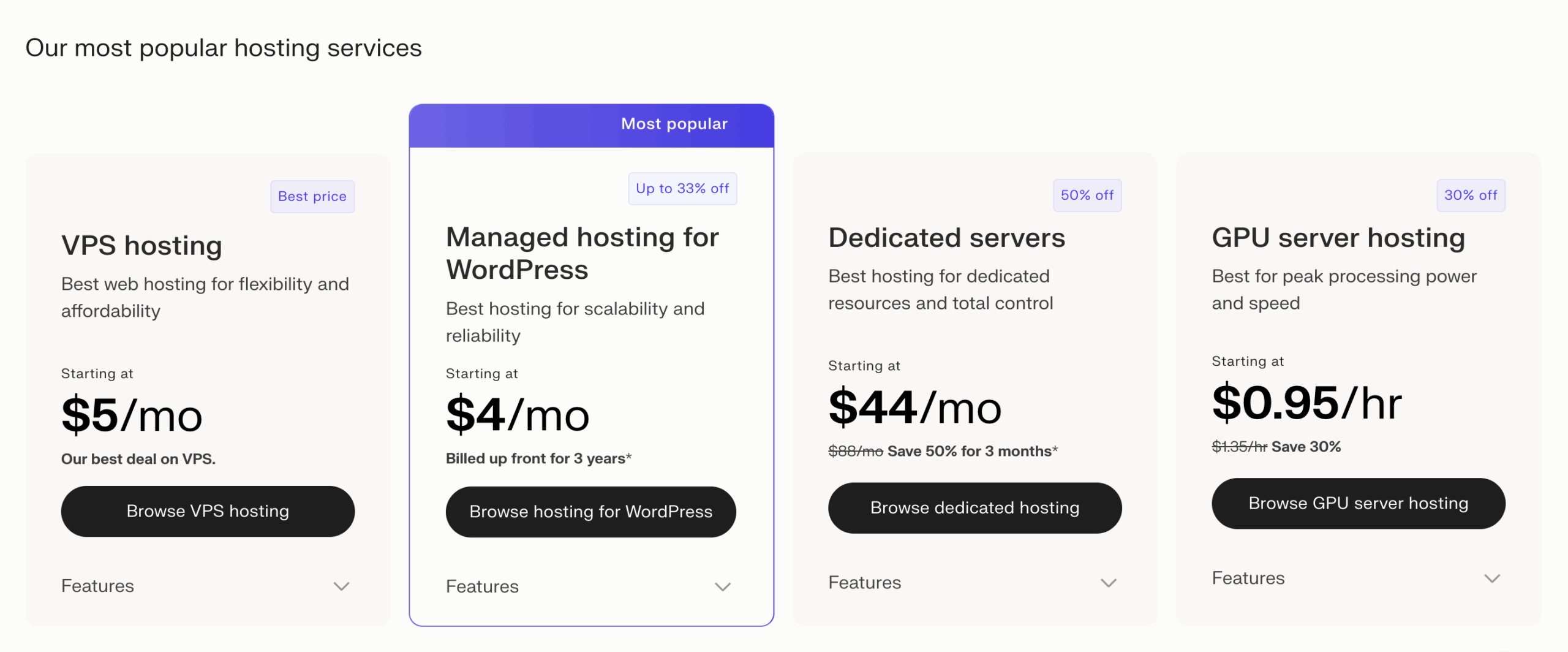Show Features chevron for GPU server hosting

(1492, 578)
